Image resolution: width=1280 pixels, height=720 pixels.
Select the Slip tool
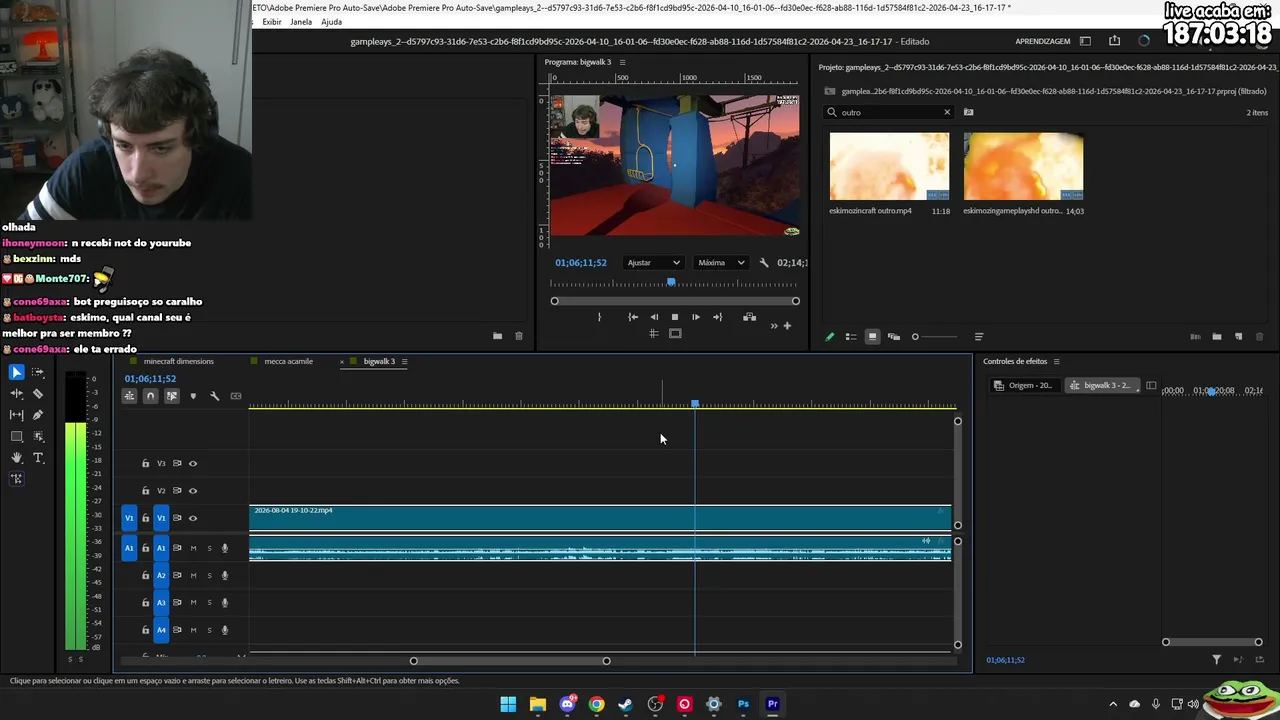17,415
